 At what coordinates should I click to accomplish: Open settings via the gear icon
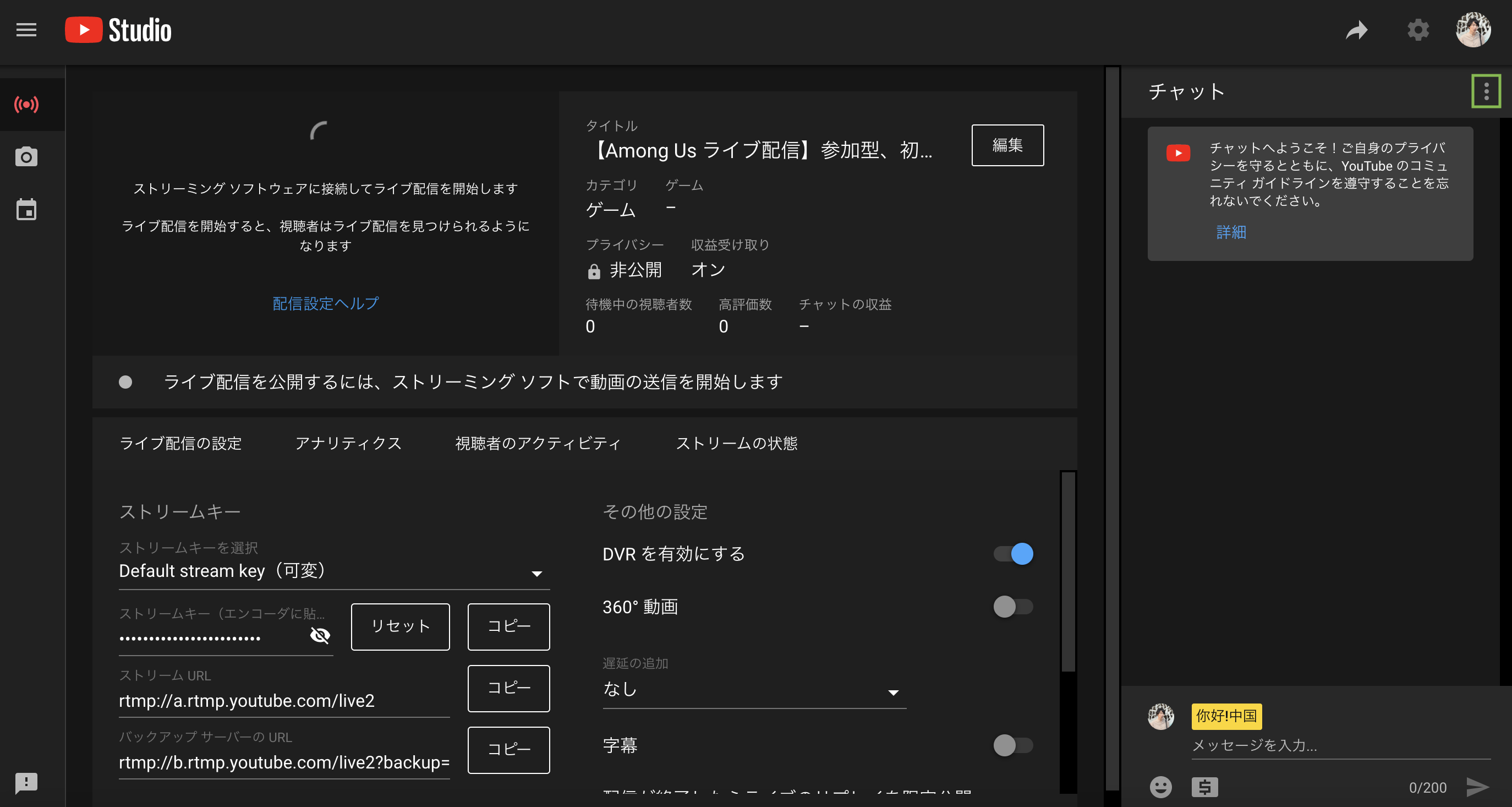pyautogui.click(x=1418, y=30)
